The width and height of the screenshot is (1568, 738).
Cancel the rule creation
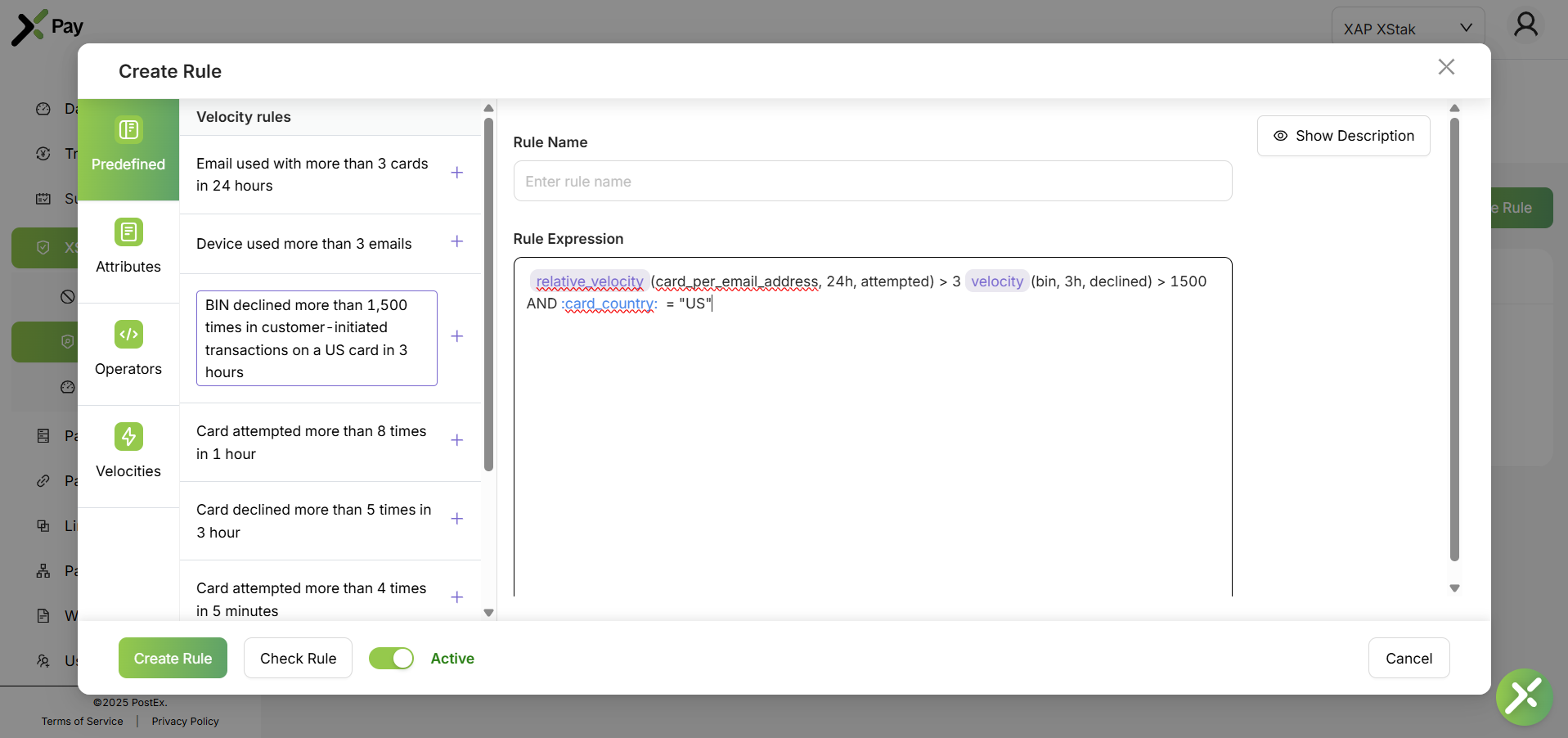pos(1408,659)
